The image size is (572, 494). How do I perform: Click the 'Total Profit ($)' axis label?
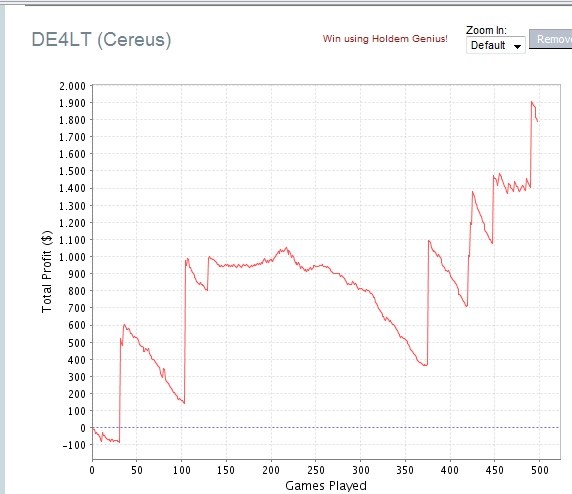(47, 271)
